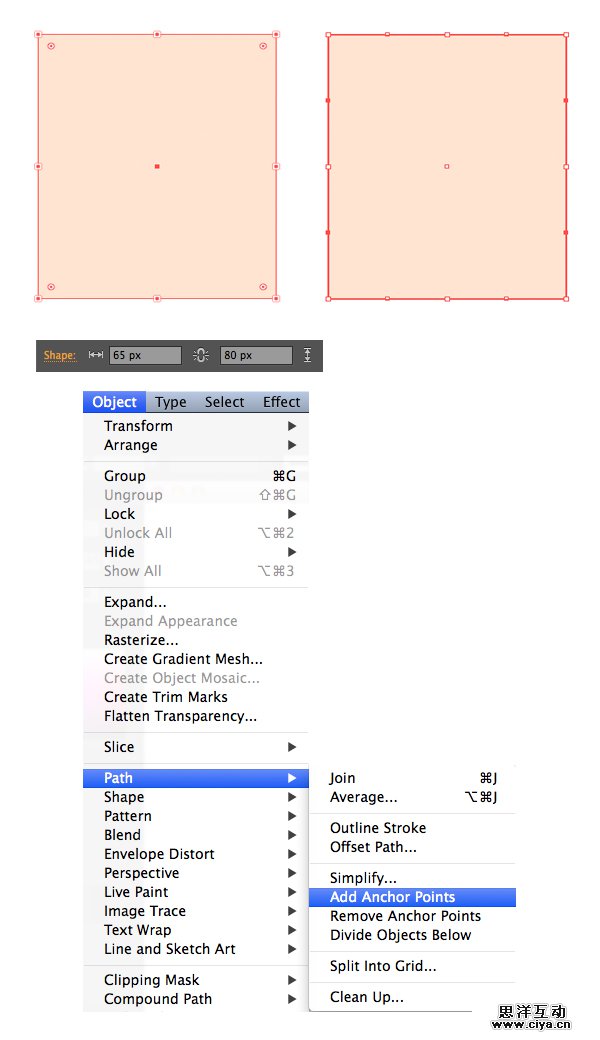Click the top-right corner anchor of right rectangle

(x=566, y=35)
